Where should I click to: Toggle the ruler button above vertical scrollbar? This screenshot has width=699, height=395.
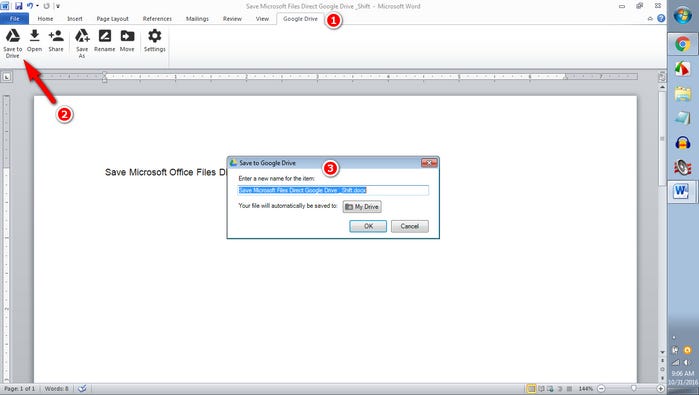coord(662,77)
